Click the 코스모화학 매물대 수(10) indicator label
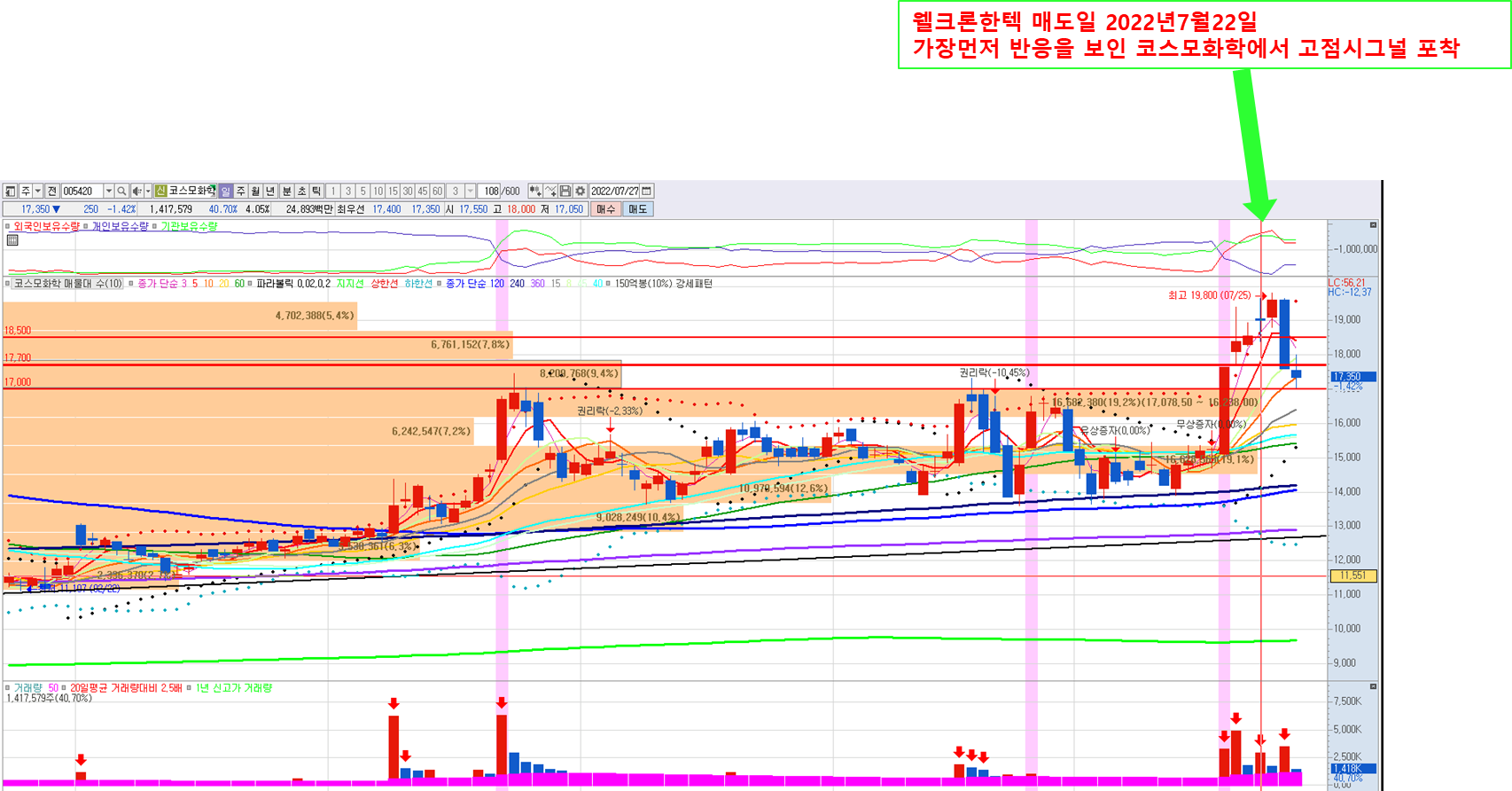 68,284
